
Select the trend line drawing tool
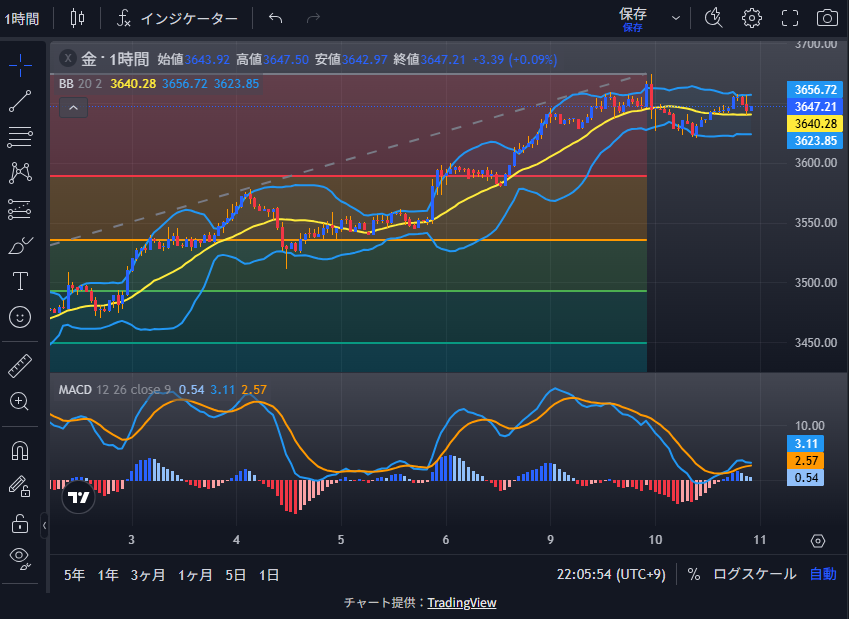coord(20,100)
